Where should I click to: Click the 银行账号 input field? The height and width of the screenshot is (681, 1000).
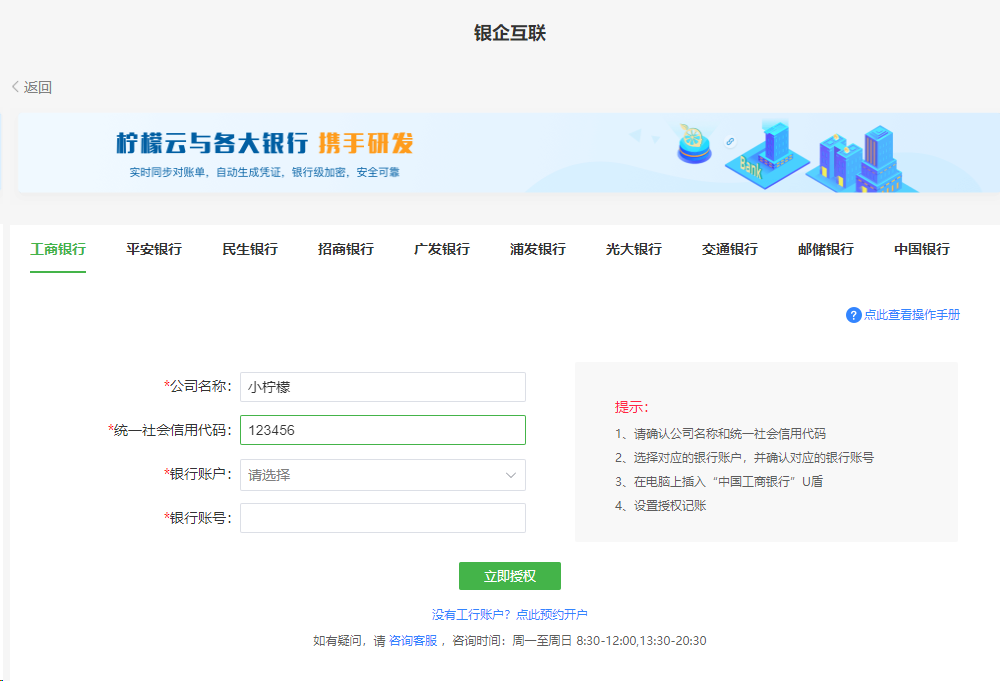pos(382,517)
